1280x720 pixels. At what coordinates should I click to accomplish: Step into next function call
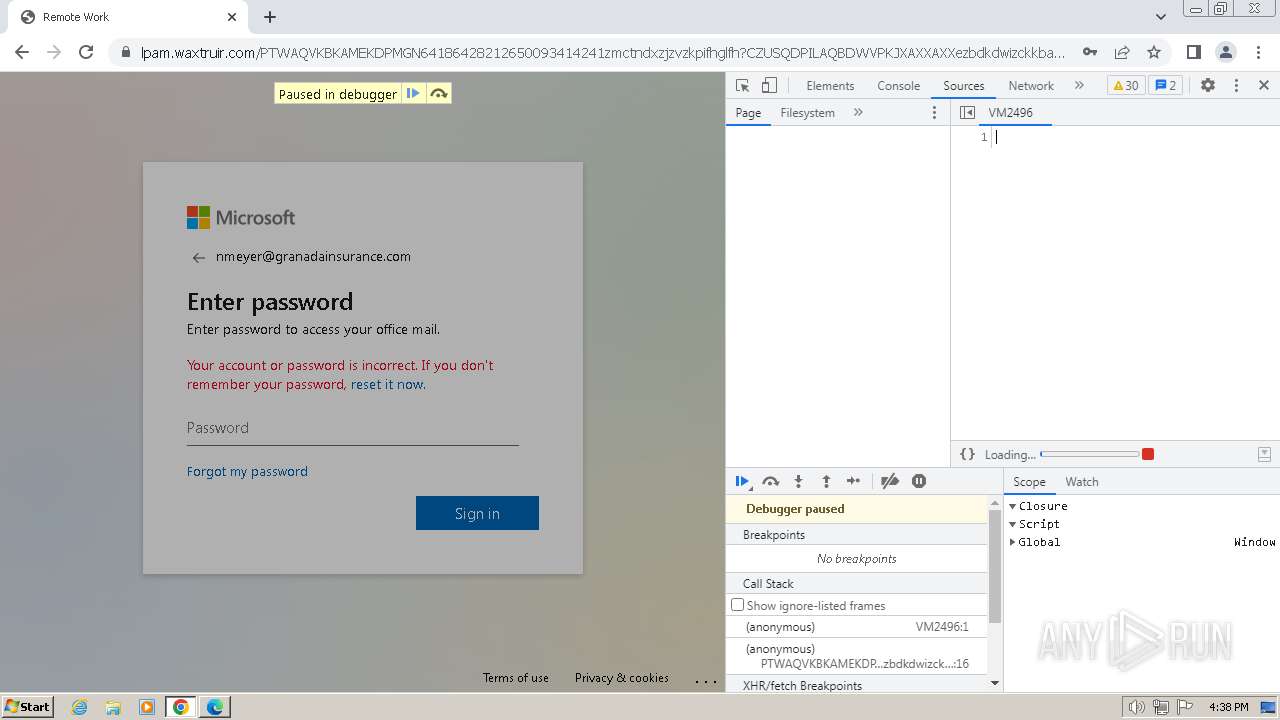click(798, 481)
